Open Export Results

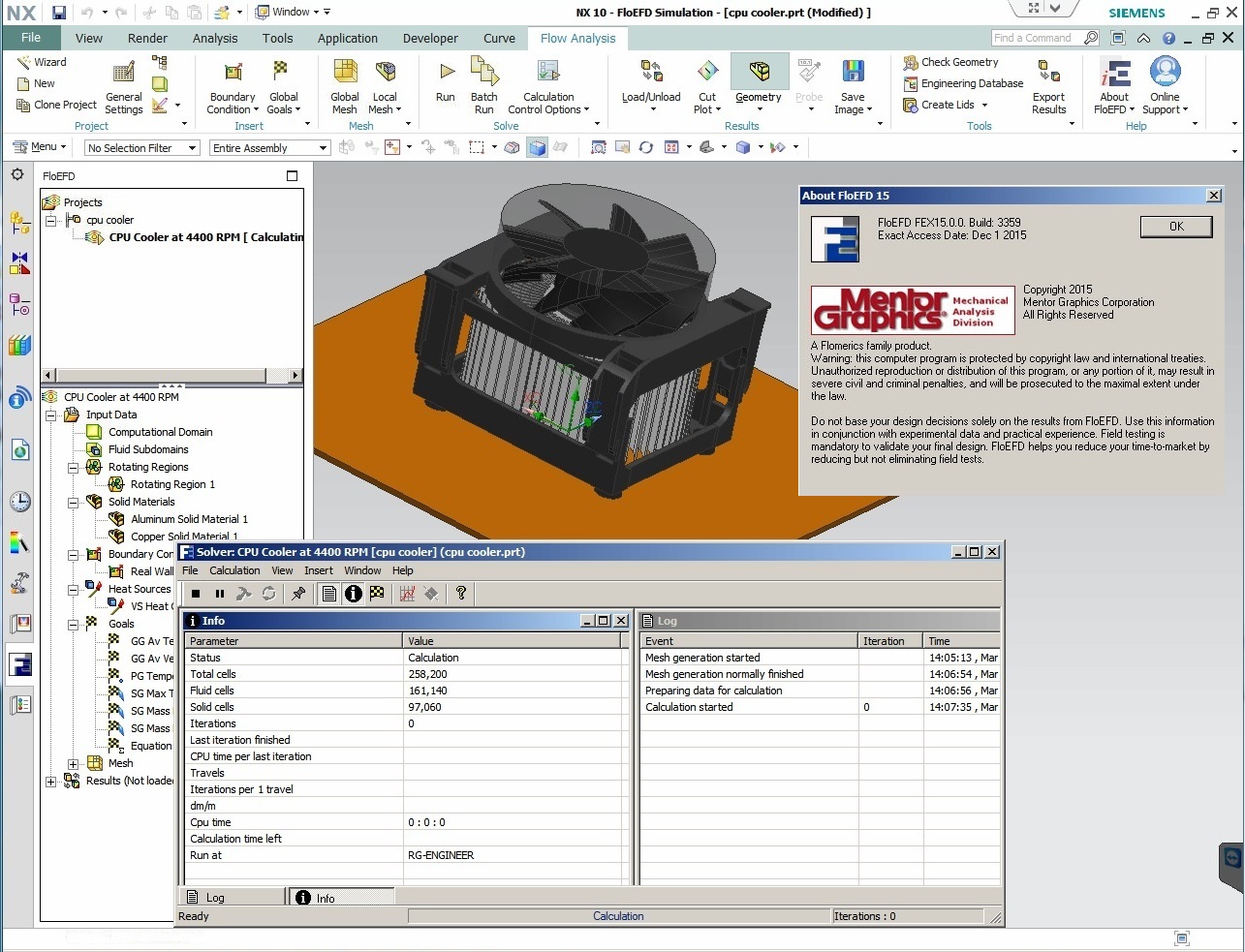point(1048,88)
